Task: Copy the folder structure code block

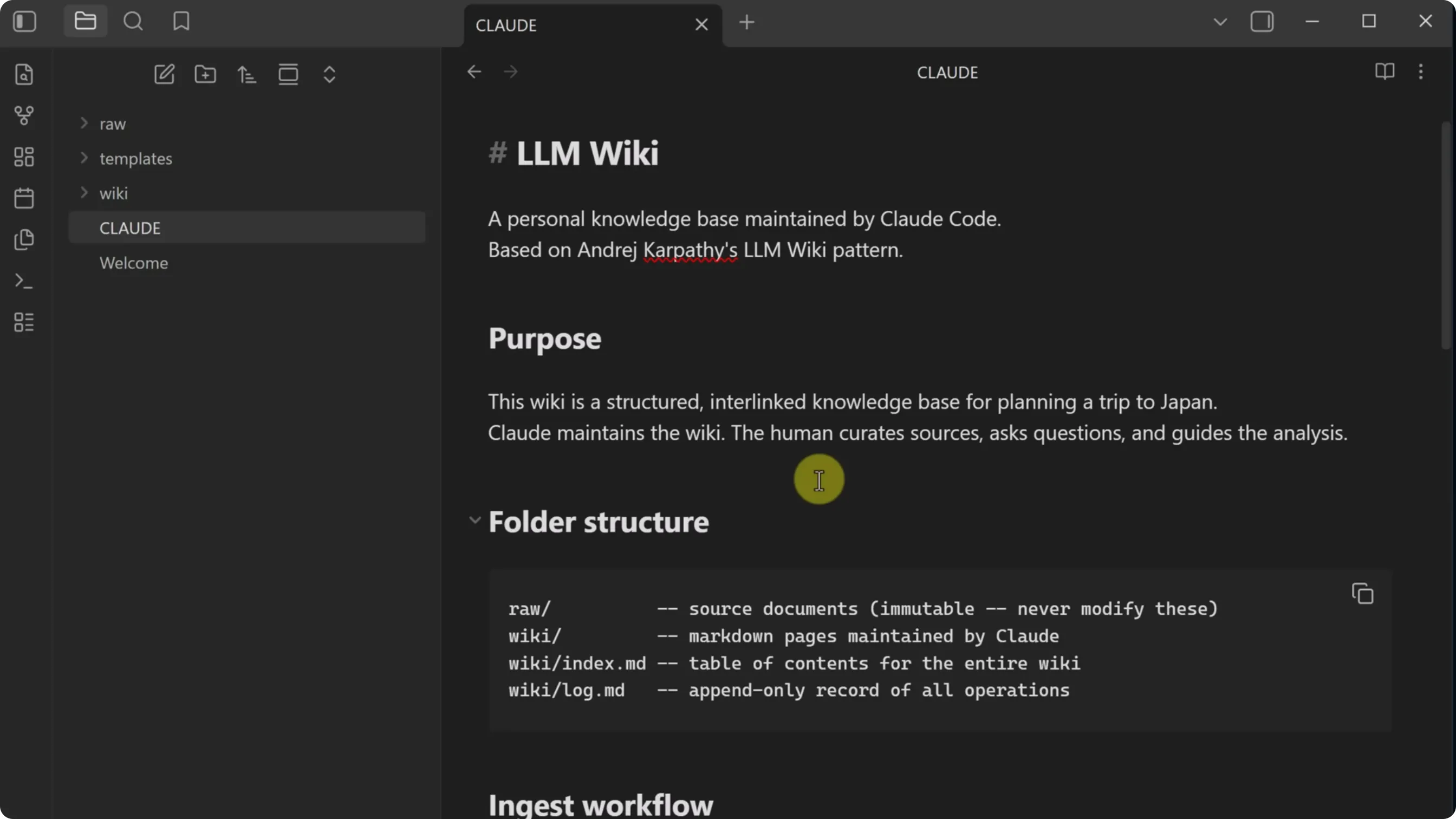Action: tap(1362, 594)
